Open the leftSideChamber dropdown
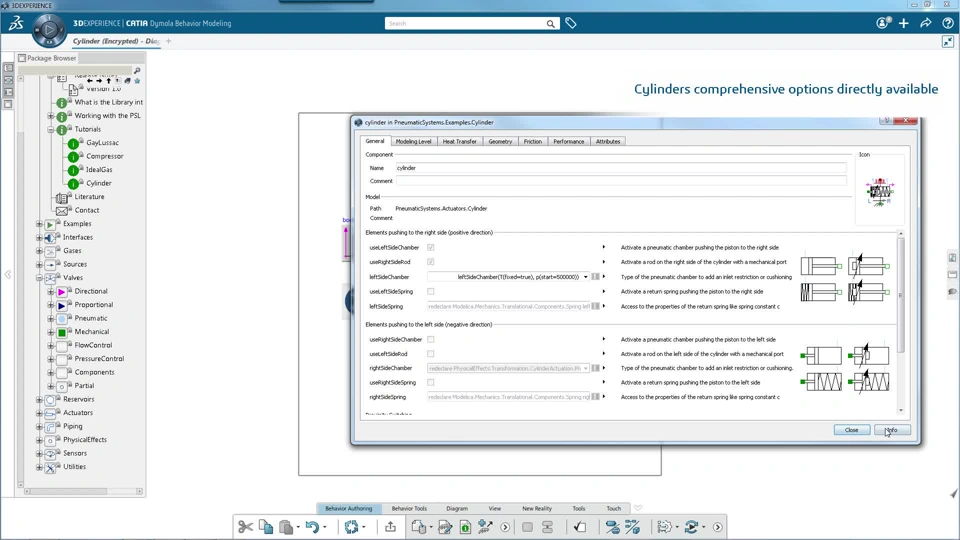 tap(585, 277)
